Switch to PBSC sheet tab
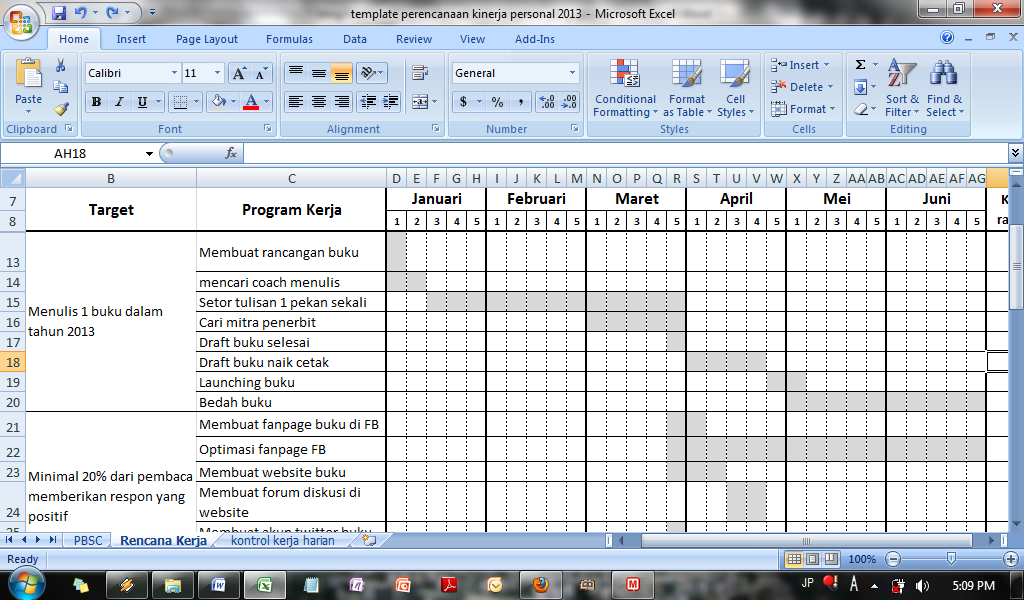This screenshot has width=1024, height=600. 88,541
